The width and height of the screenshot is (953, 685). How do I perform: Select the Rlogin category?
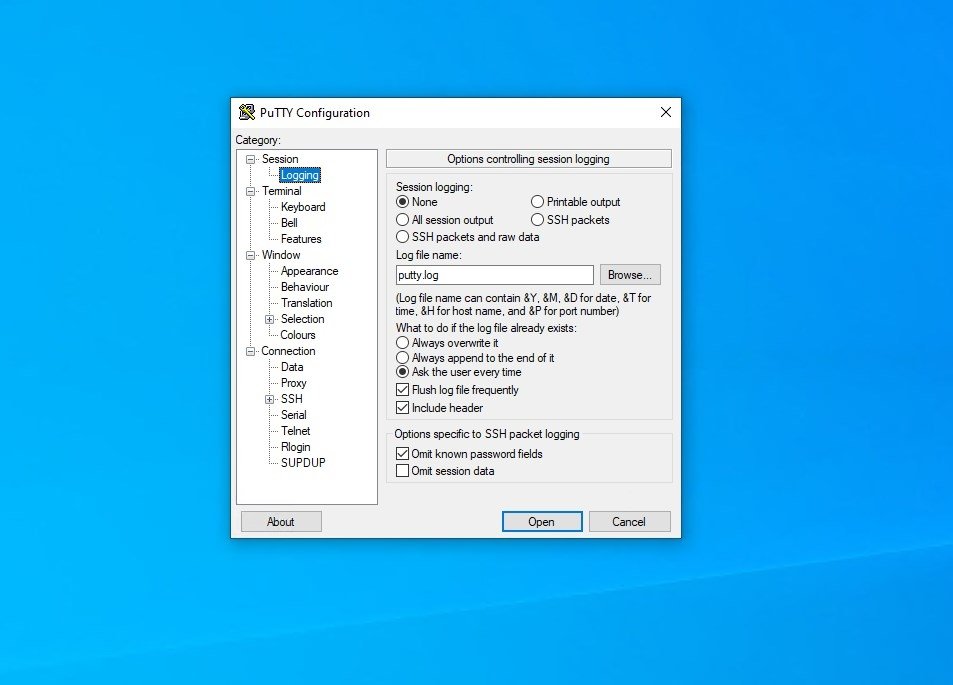(295, 447)
